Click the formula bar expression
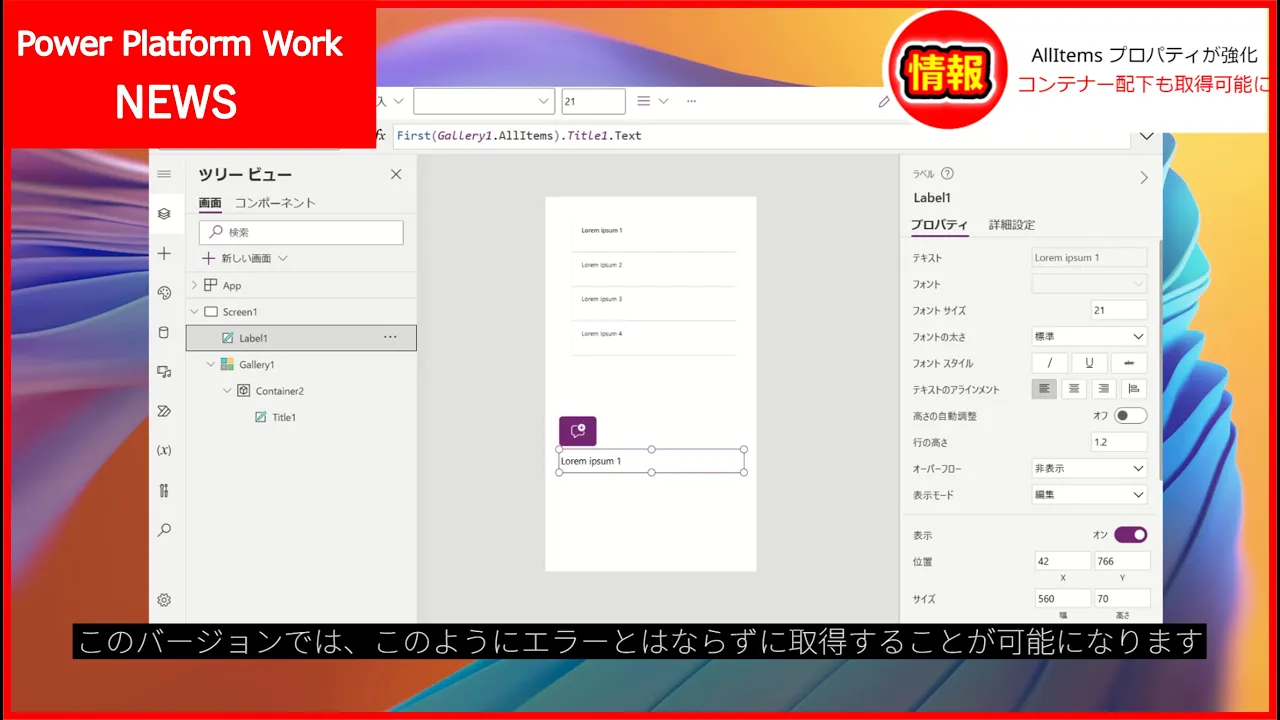Viewport: 1280px width, 720px height. pyautogui.click(x=519, y=135)
